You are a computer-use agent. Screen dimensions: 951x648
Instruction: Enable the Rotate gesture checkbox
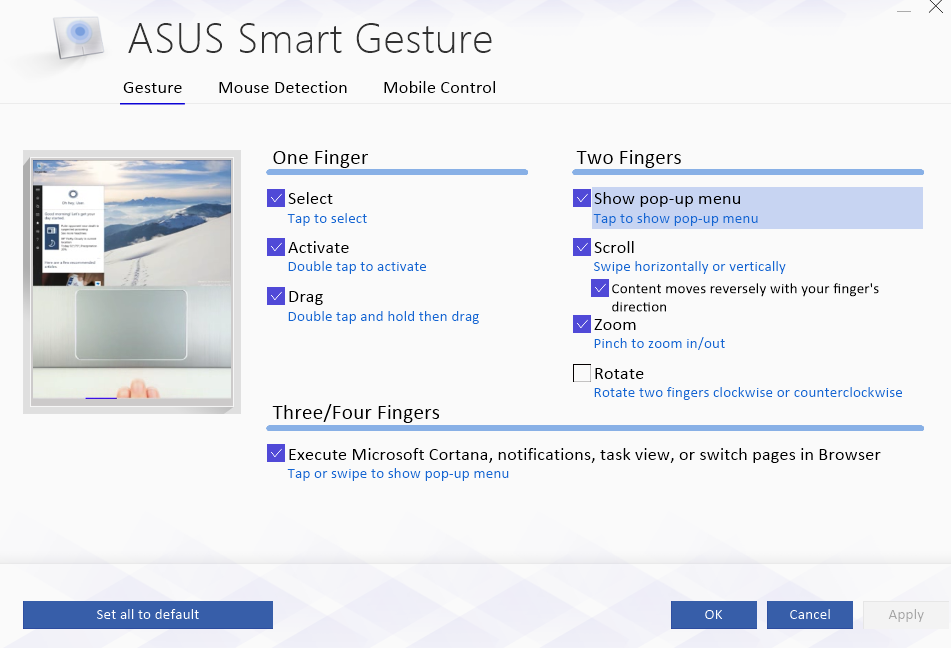tap(582, 373)
